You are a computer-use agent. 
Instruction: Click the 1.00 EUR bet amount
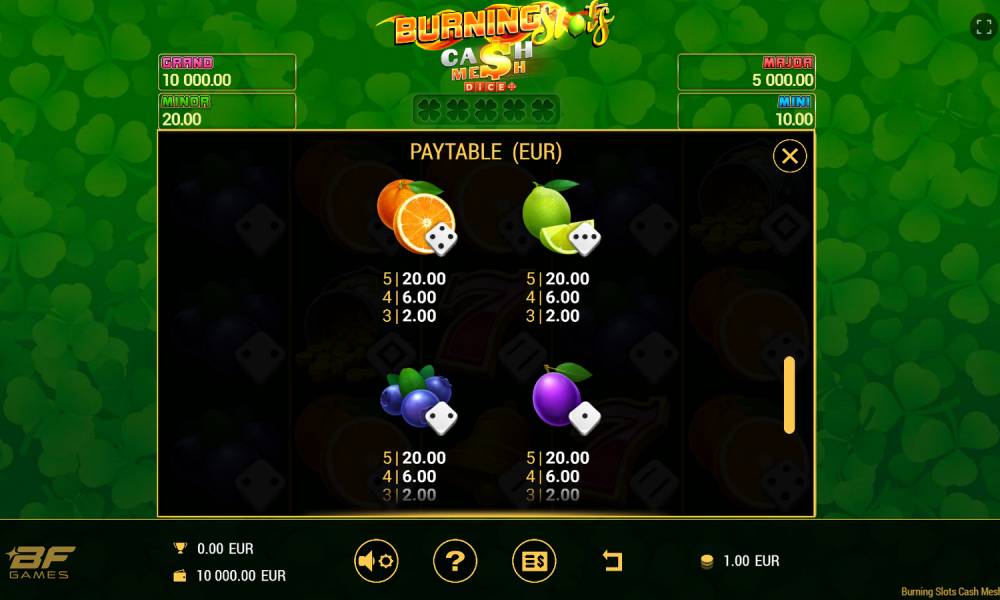coord(751,561)
